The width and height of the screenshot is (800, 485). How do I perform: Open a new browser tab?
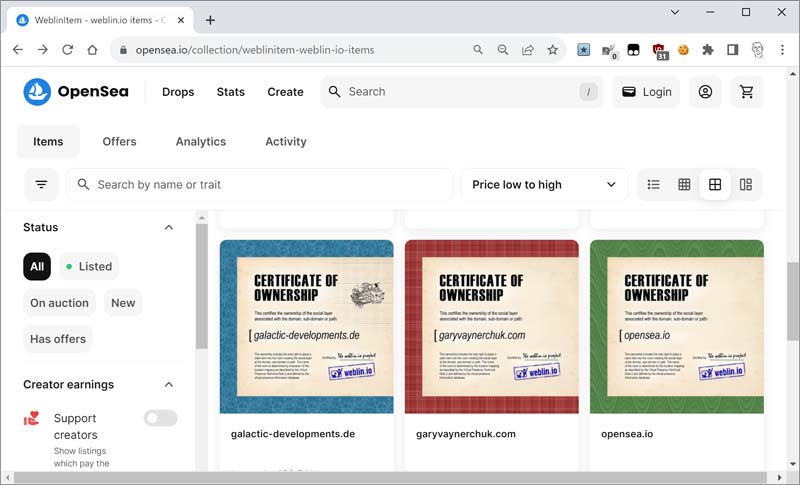210,20
